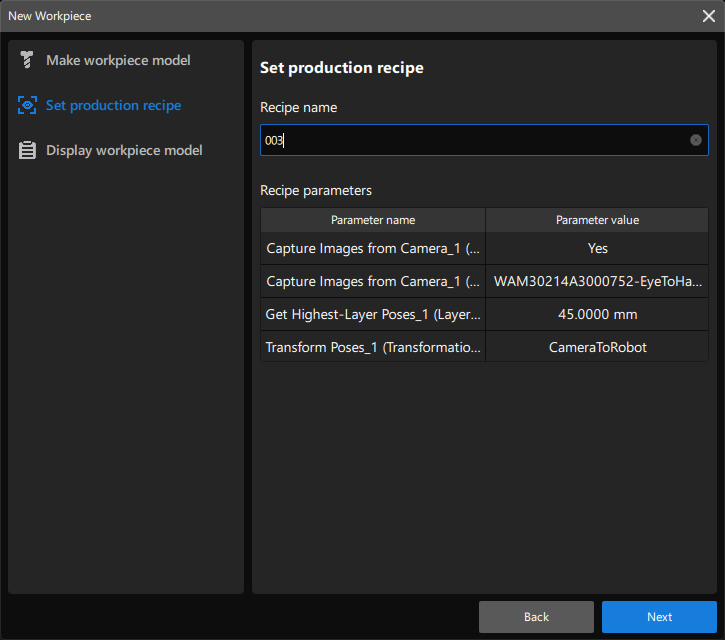This screenshot has width=725, height=640.
Task: Open the CameraToRobot value cell
Action: click(x=597, y=348)
